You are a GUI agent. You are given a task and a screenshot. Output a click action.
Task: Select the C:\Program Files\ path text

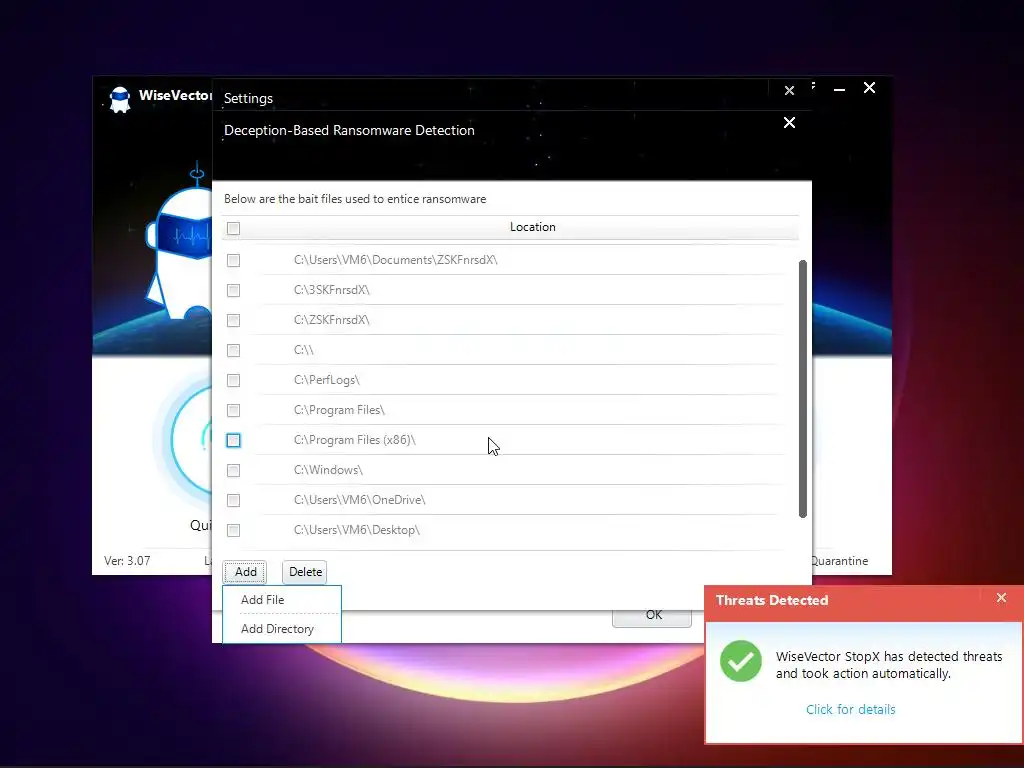(340, 410)
